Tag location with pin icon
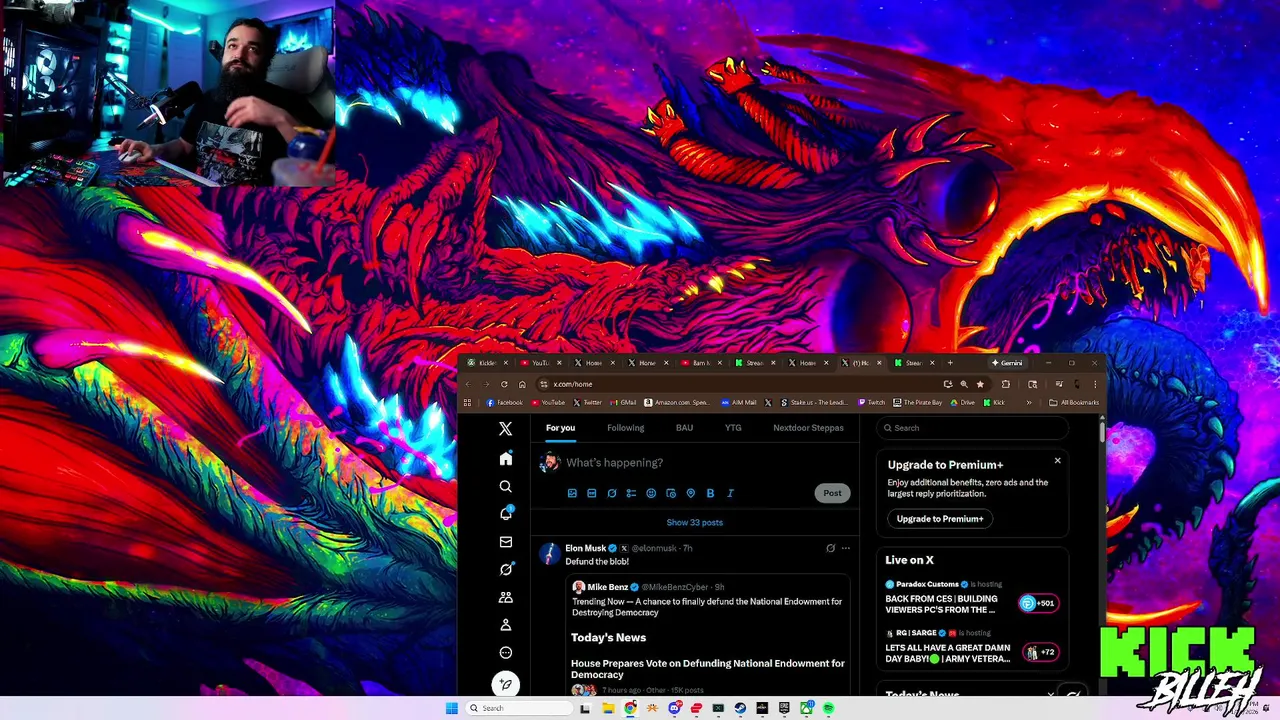 click(691, 493)
